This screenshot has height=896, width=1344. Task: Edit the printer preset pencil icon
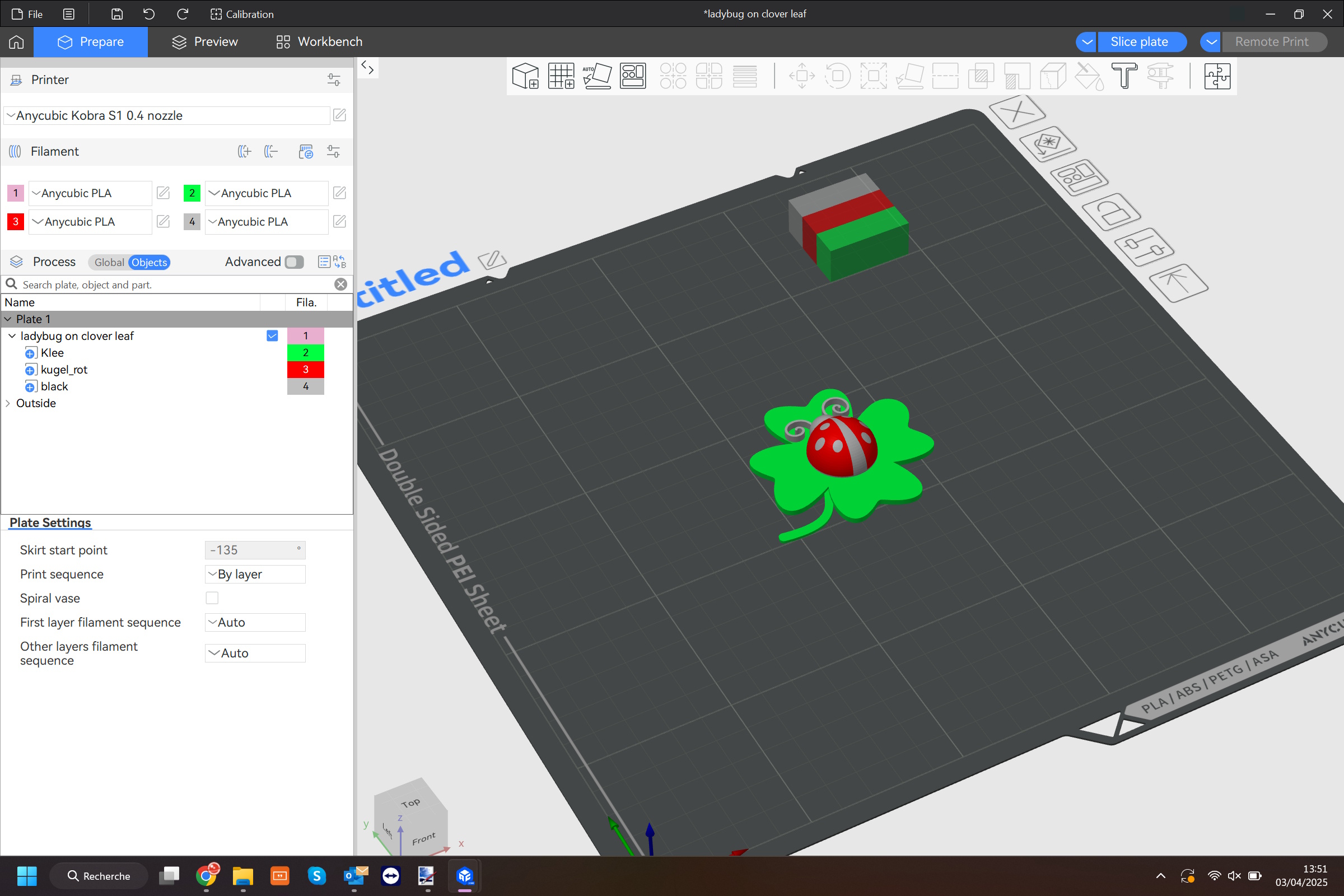coord(339,115)
